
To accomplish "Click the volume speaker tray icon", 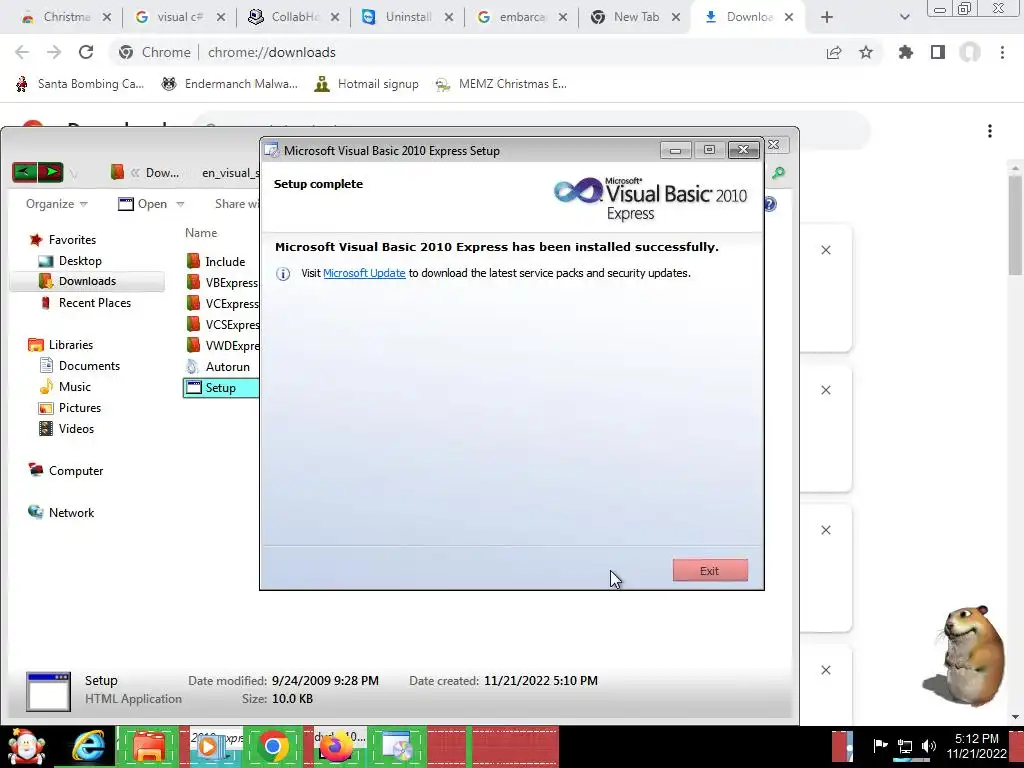I will [x=929, y=746].
